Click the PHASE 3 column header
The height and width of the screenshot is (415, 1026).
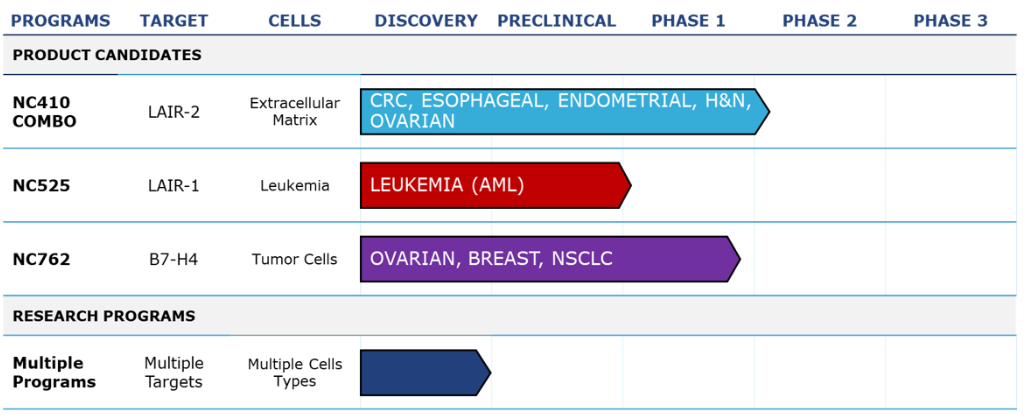coord(951,21)
